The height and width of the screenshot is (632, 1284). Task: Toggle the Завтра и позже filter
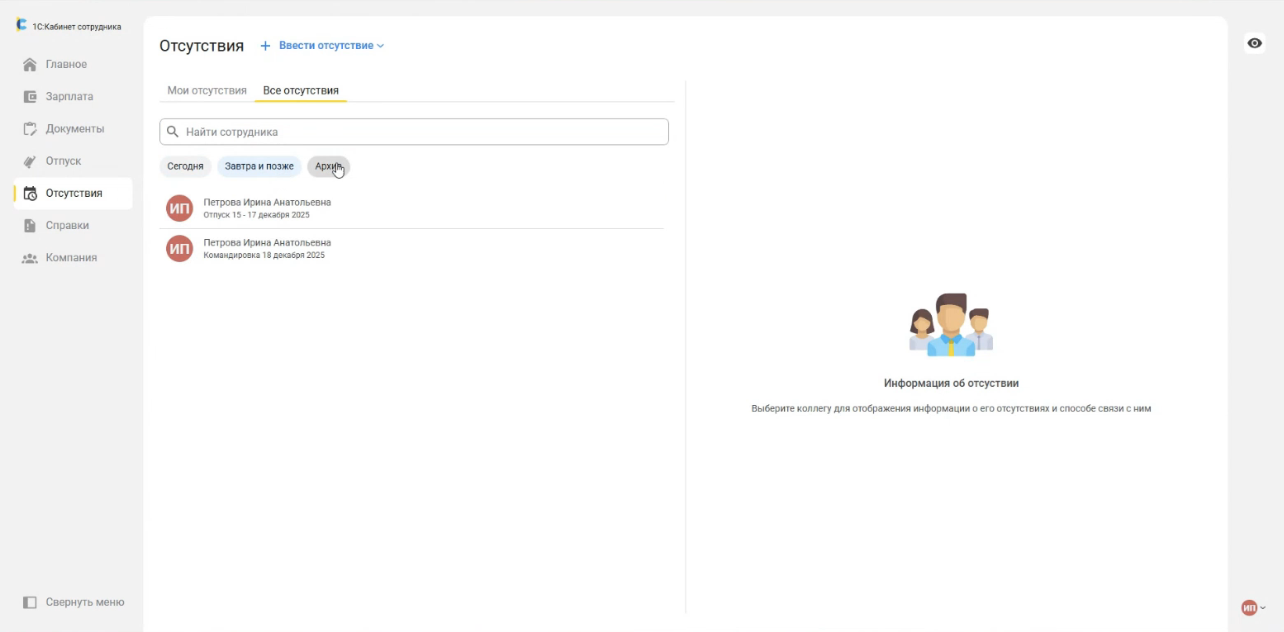pos(259,166)
